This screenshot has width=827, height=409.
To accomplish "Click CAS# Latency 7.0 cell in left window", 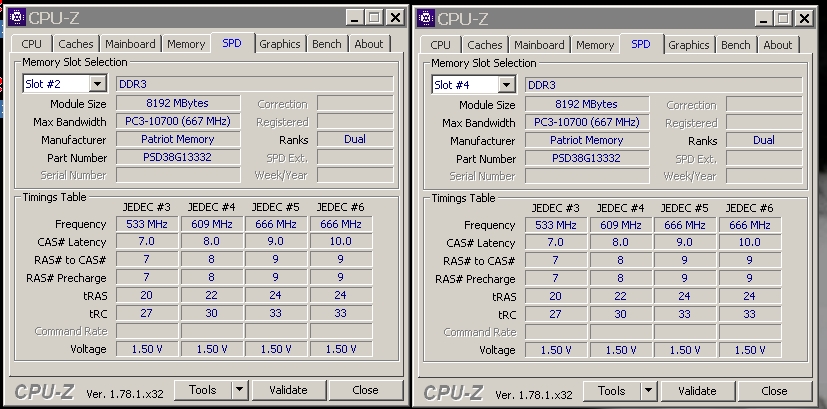I will click(147, 242).
